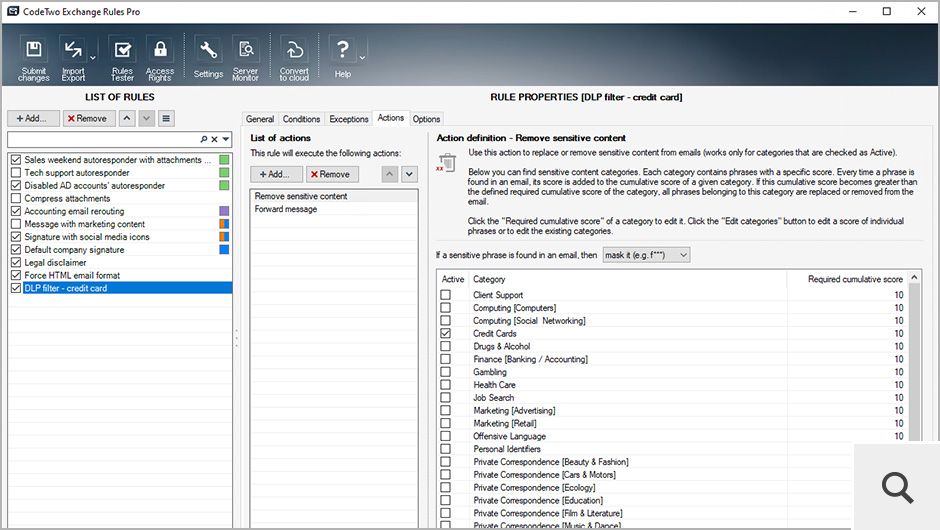Clear the rules search filter
This screenshot has height=530, width=940.
[214, 139]
